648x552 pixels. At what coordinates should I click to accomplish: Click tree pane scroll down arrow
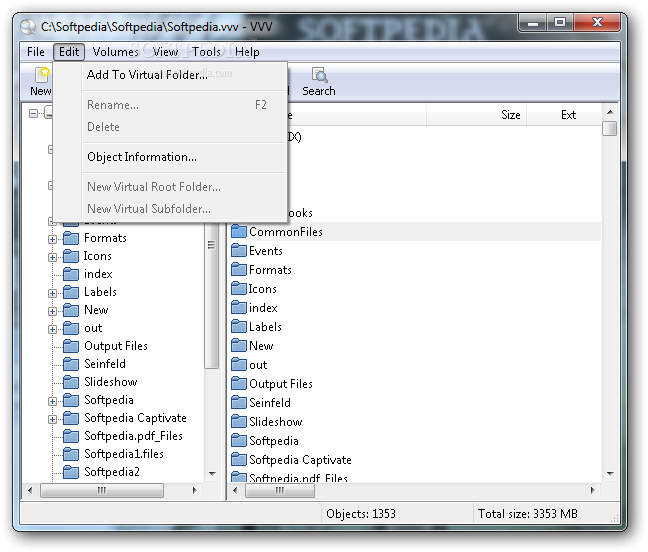pyautogui.click(x=212, y=473)
